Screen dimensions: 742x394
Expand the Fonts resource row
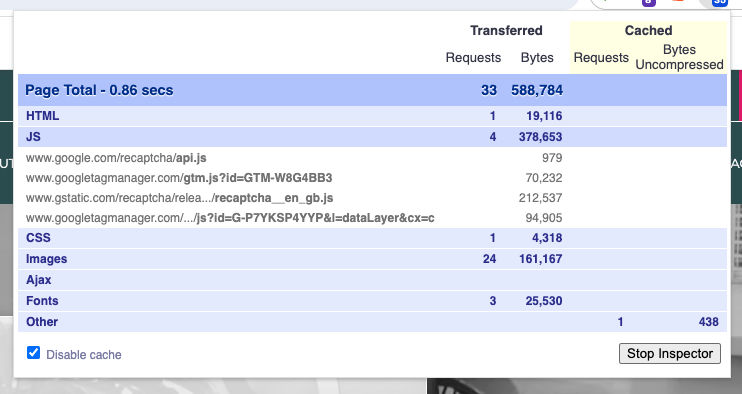[372, 301]
